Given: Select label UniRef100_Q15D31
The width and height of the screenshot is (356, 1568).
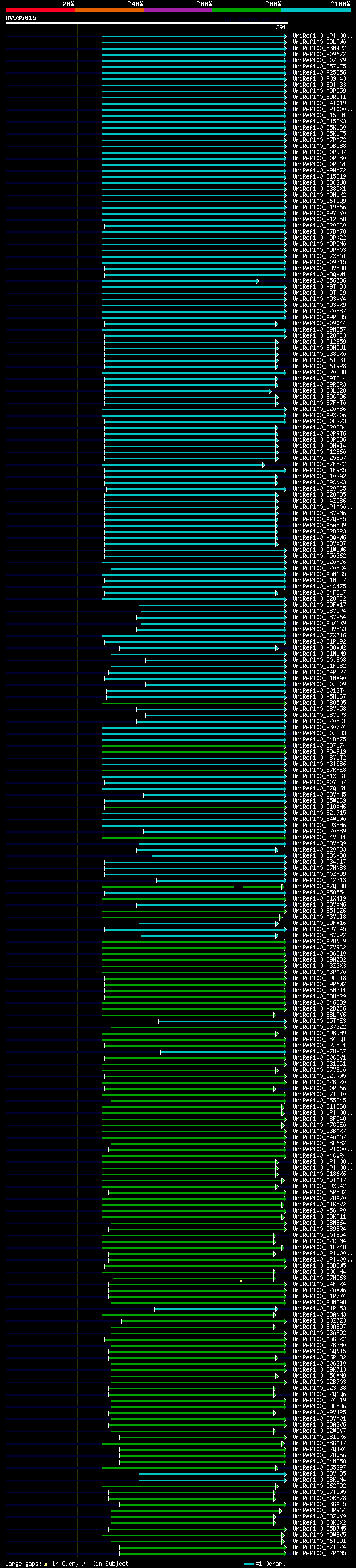Looking at the screenshot, I should coord(319,116).
